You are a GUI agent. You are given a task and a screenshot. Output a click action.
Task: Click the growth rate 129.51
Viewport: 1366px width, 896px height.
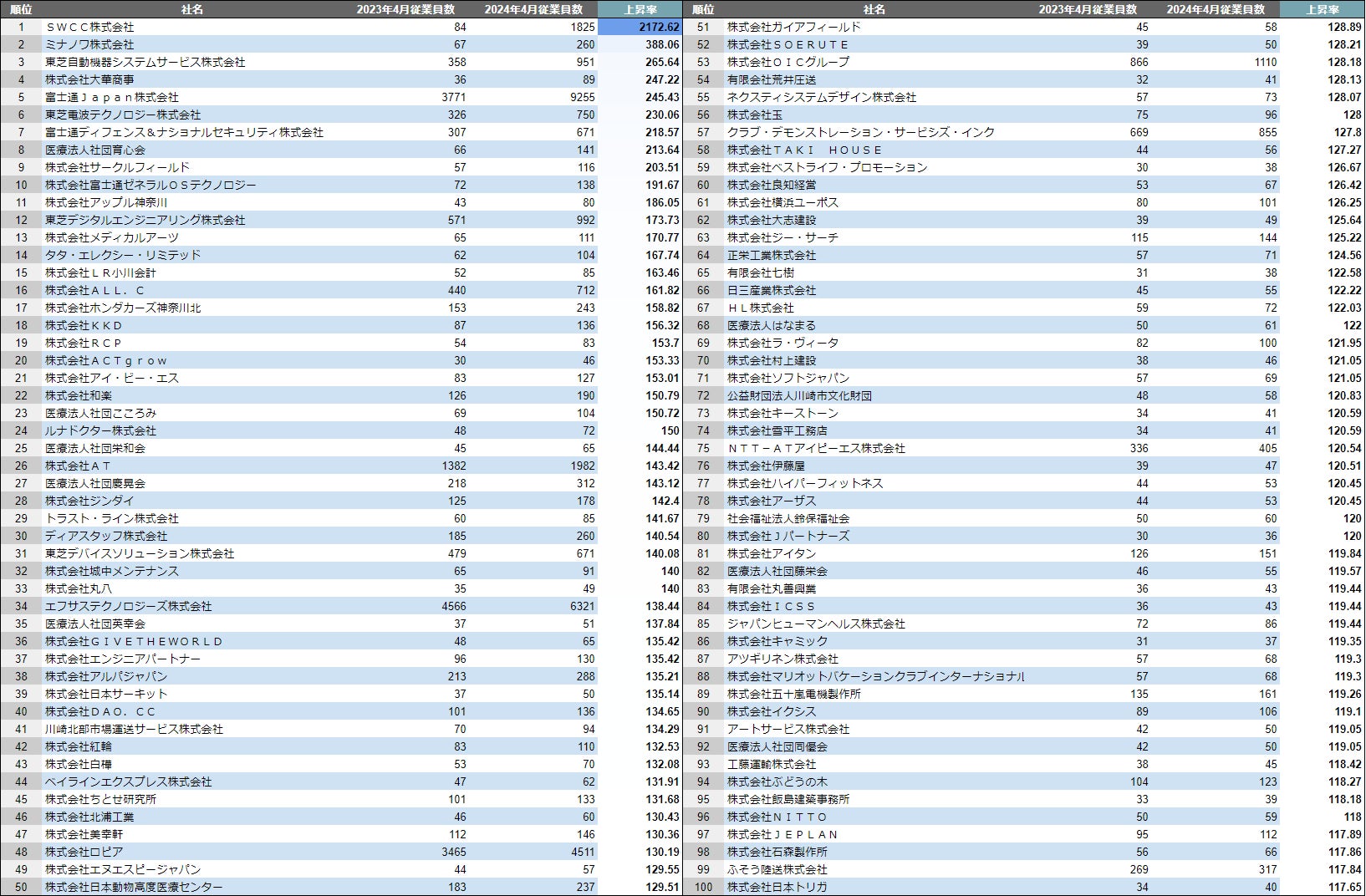point(662,887)
